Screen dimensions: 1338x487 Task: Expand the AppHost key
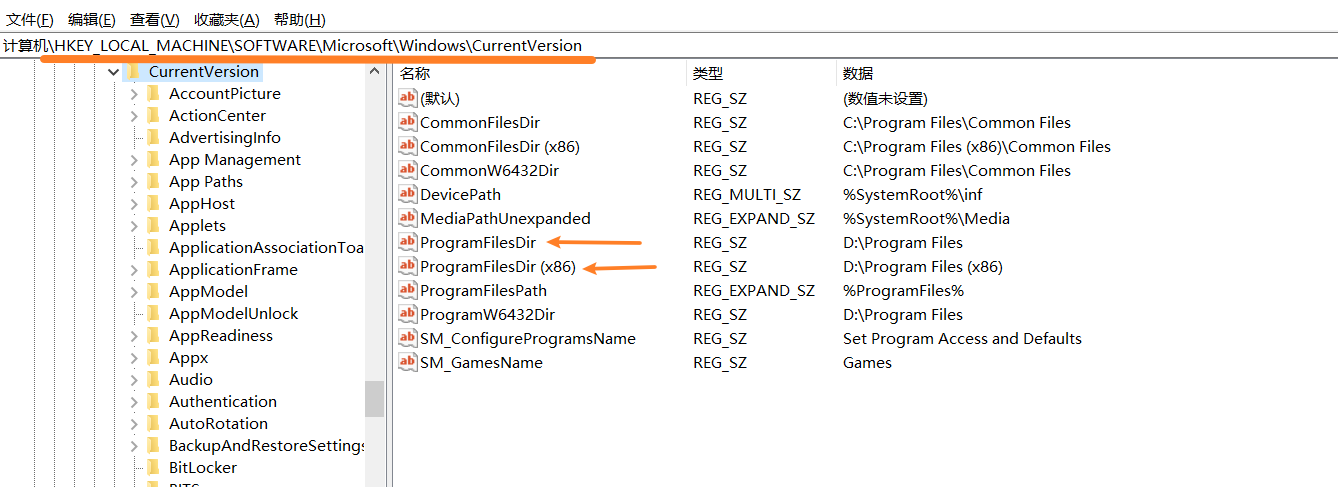133,204
